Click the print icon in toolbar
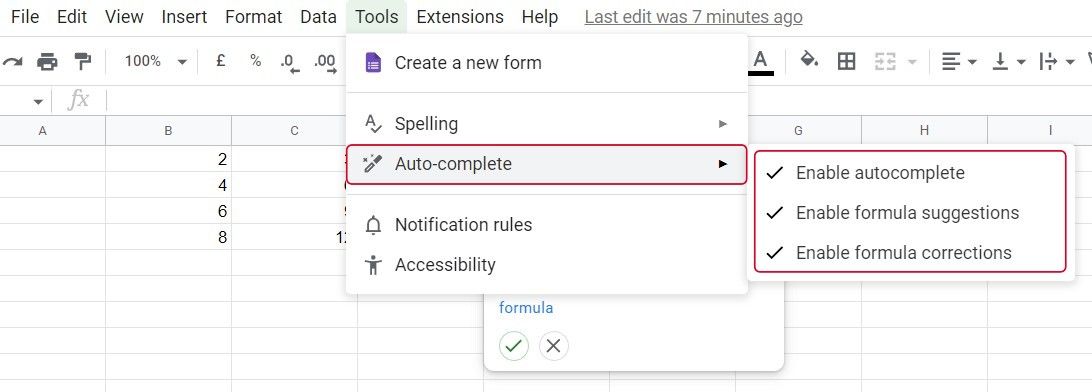1092x392 pixels. [x=47, y=62]
